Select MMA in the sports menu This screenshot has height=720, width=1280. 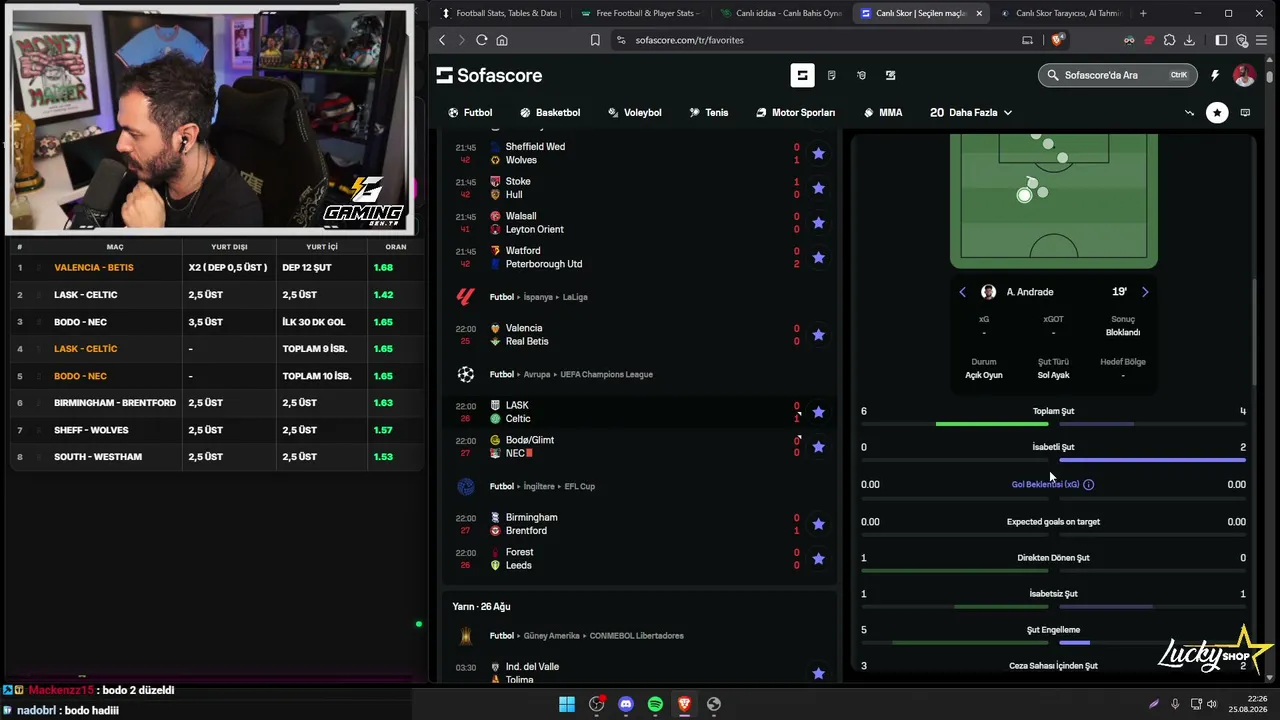pyautogui.click(x=883, y=113)
